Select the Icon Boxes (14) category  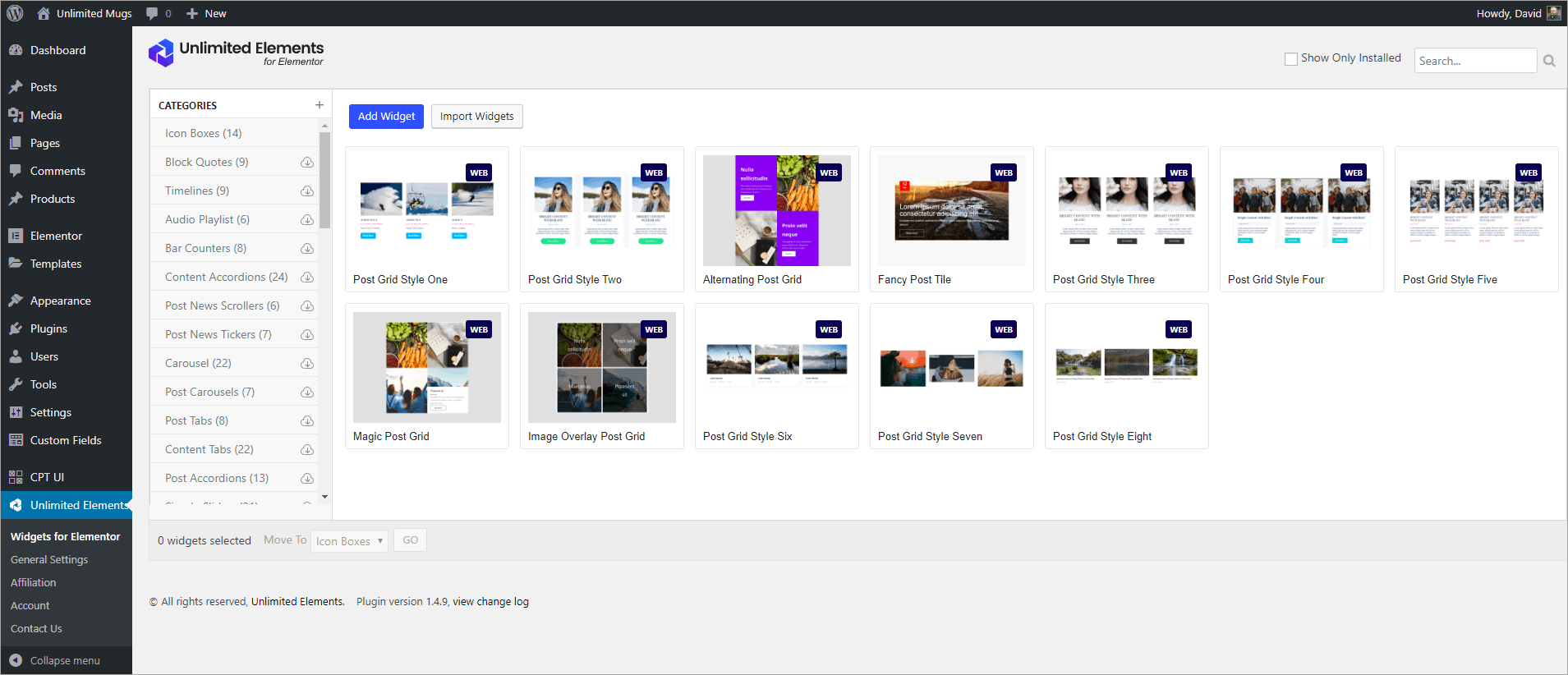coord(233,133)
